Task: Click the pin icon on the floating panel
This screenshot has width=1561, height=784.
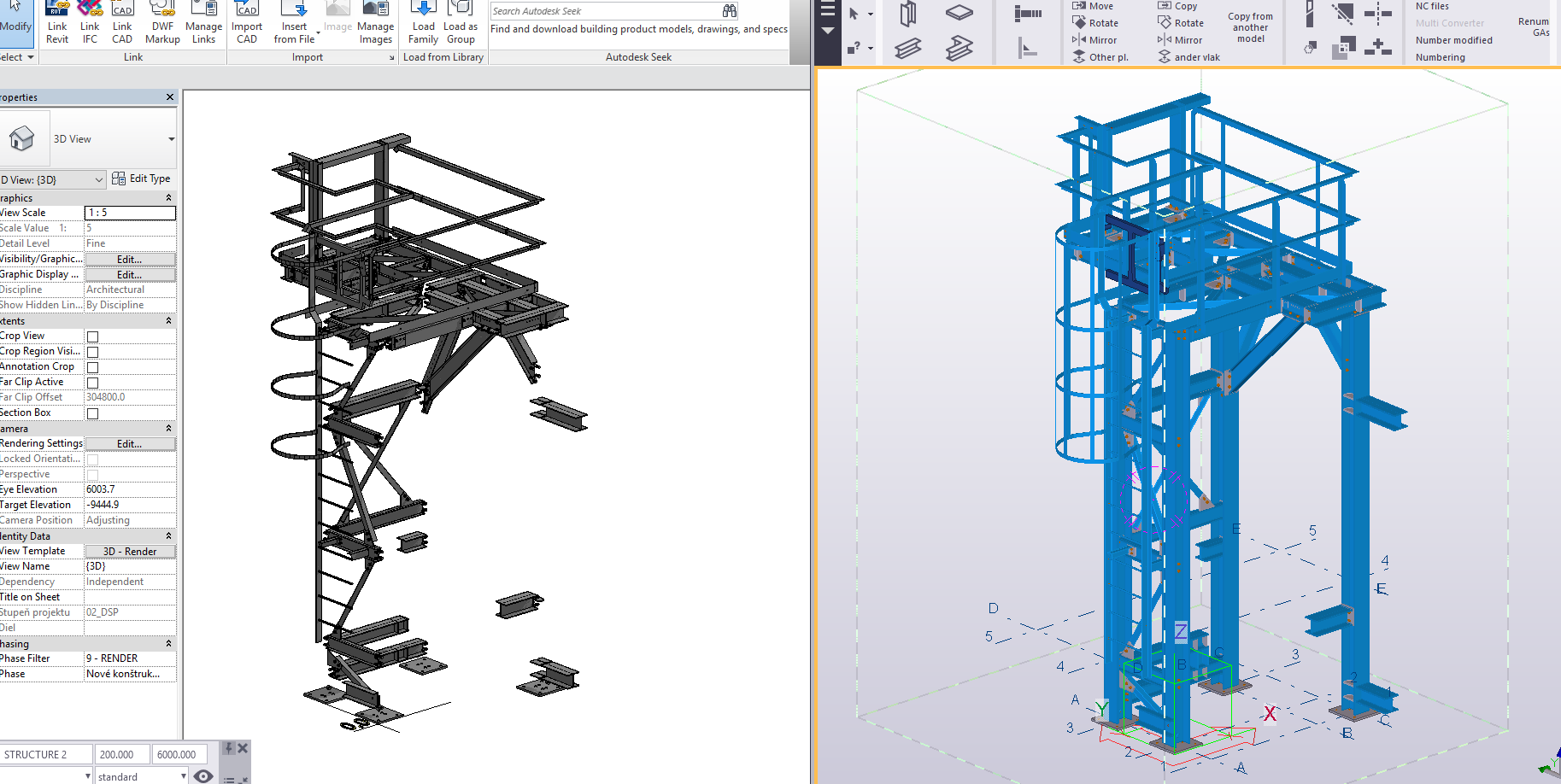Action: pyautogui.click(x=228, y=748)
